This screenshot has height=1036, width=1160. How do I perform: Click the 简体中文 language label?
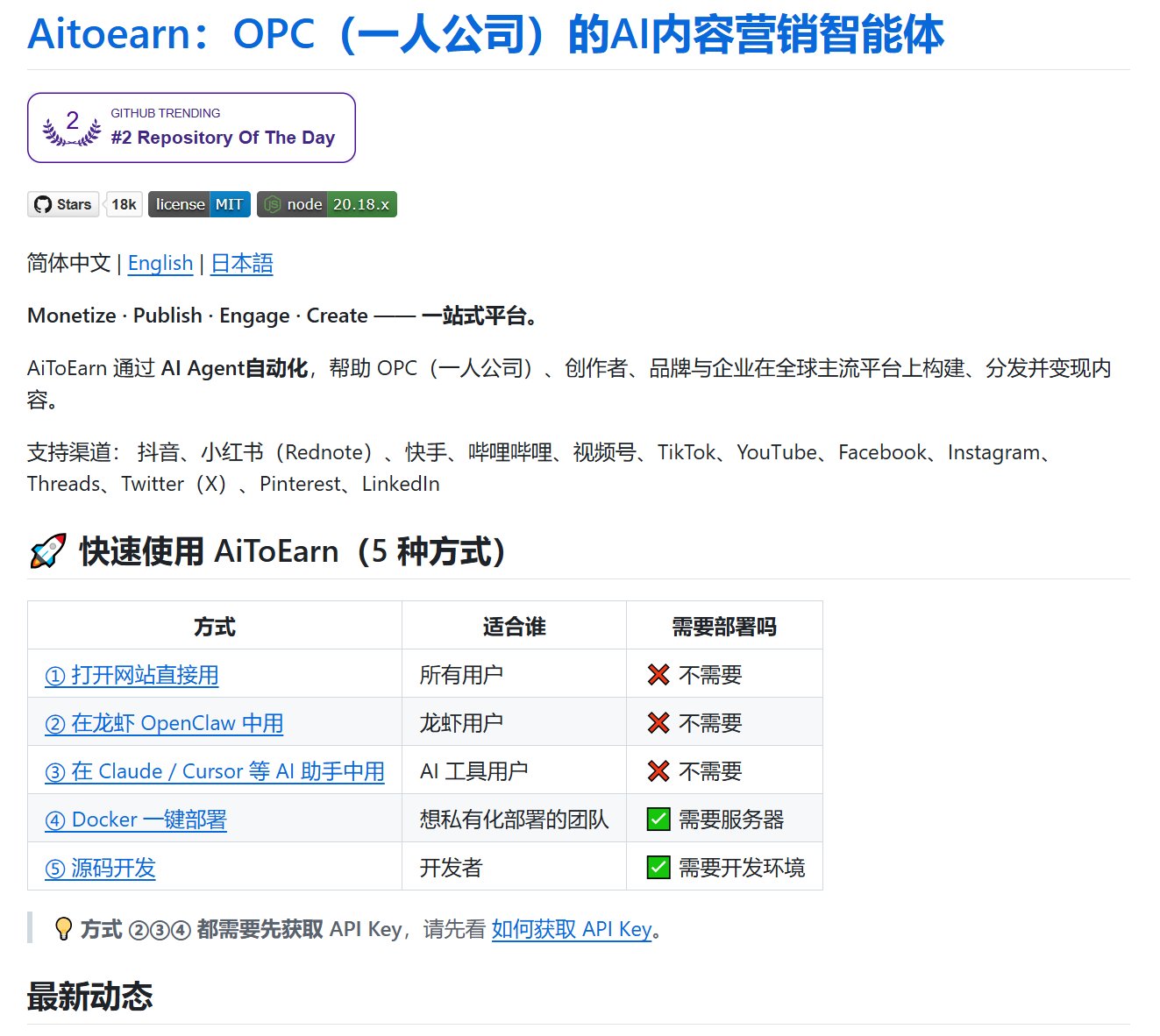pyautogui.click(x=68, y=263)
